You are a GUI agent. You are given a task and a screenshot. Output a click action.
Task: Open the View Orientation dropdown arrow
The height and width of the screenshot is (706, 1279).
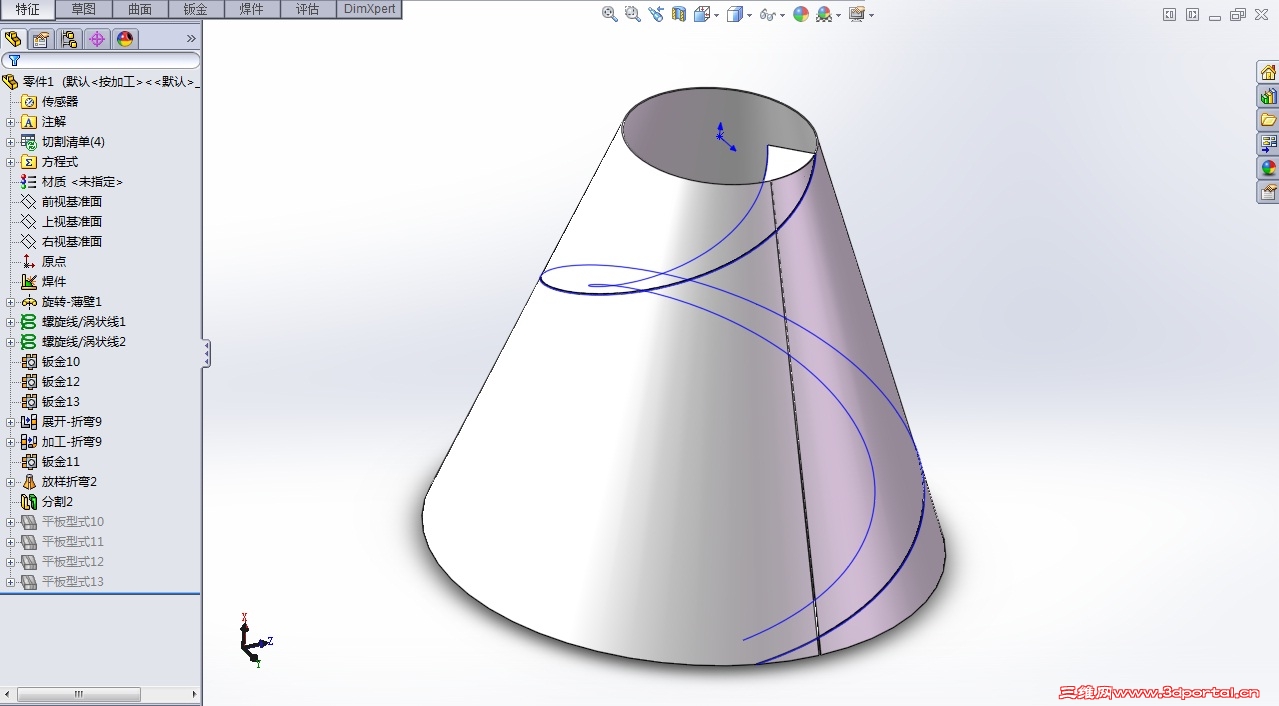coord(717,15)
